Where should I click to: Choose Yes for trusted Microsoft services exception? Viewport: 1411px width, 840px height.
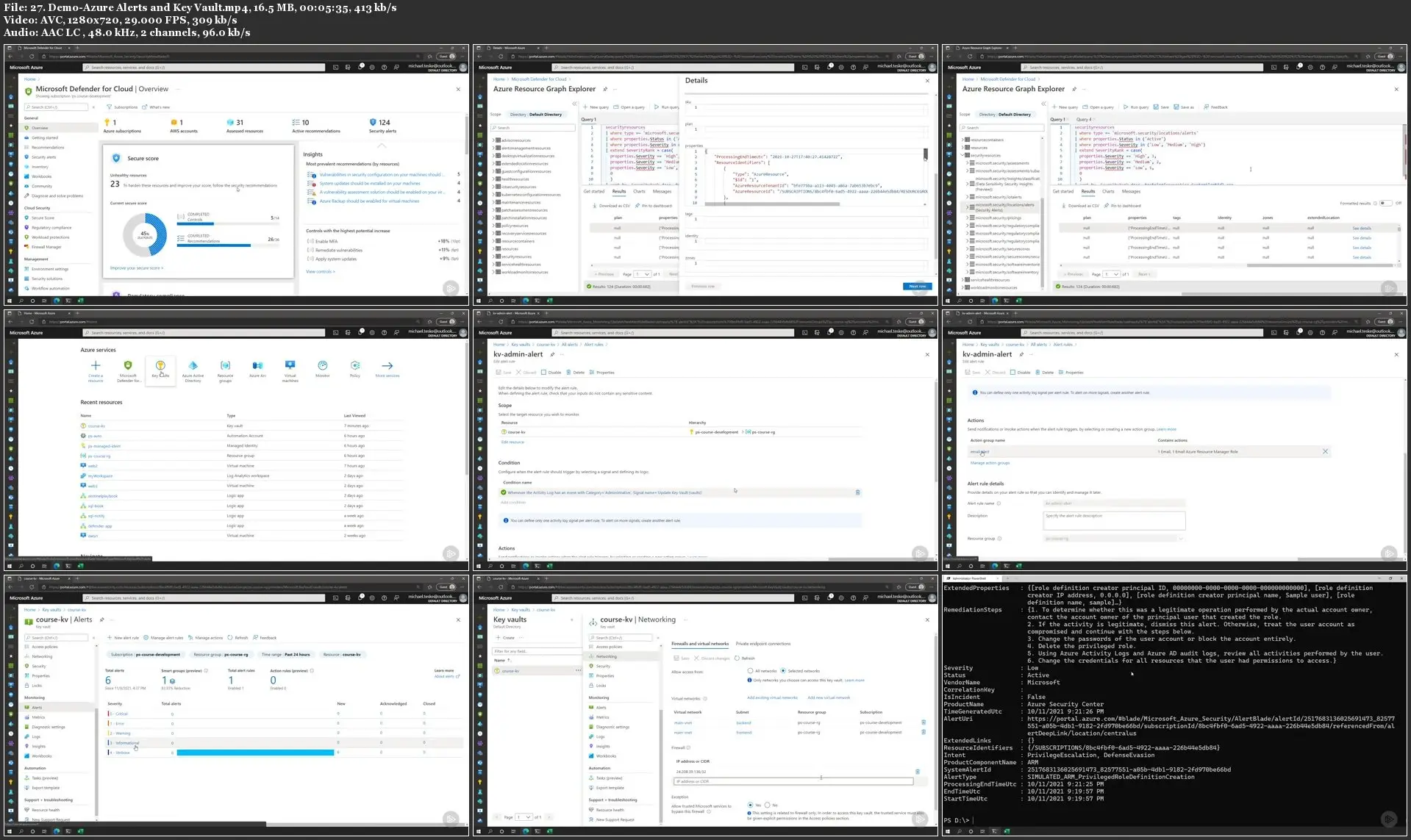coord(750,805)
